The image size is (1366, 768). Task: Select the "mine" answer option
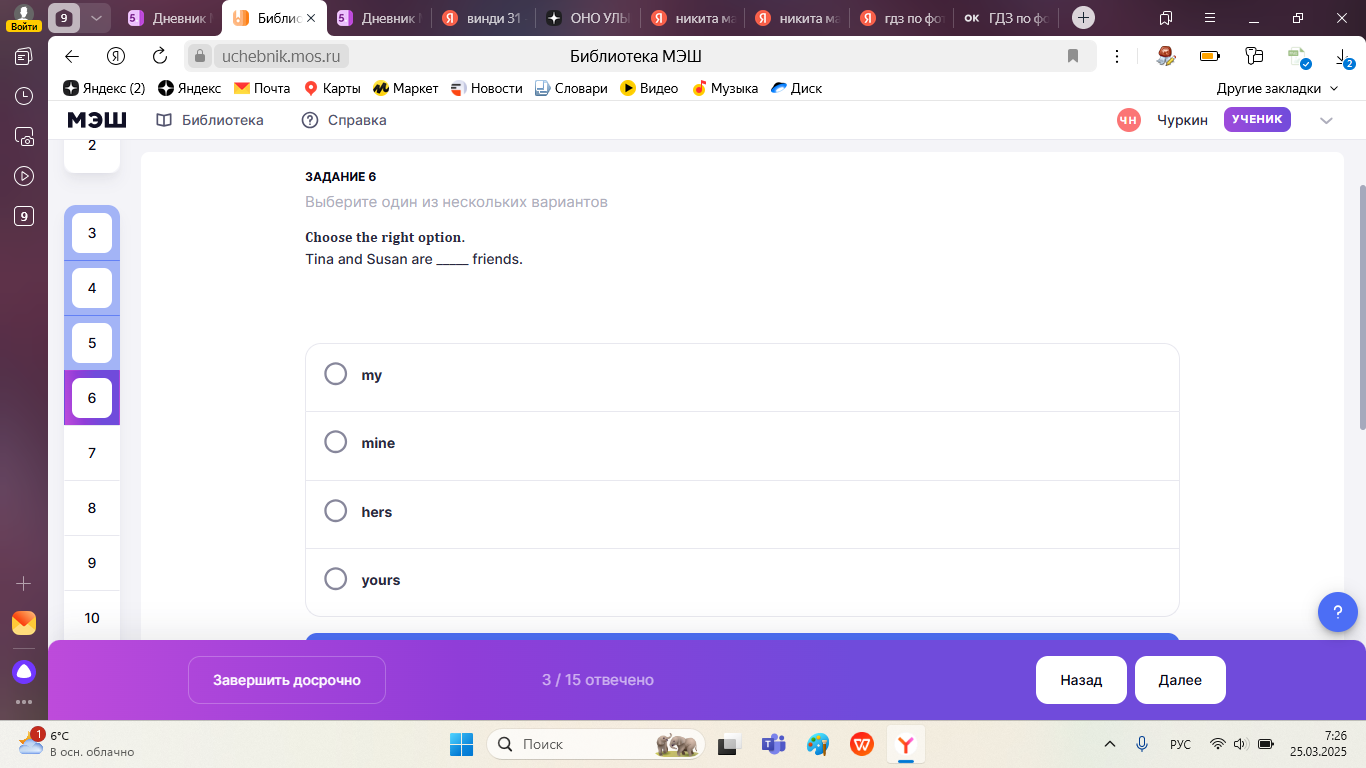point(336,442)
